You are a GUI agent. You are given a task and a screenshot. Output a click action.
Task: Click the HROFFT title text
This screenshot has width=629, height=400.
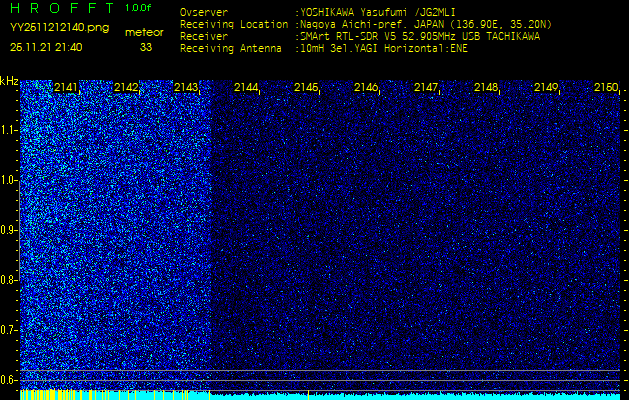point(62,8)
